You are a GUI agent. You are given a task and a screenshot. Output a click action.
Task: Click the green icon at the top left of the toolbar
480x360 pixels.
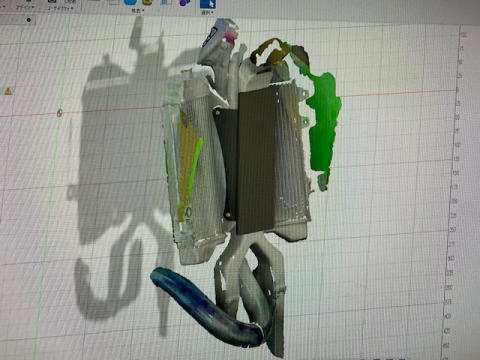point(52,1)
